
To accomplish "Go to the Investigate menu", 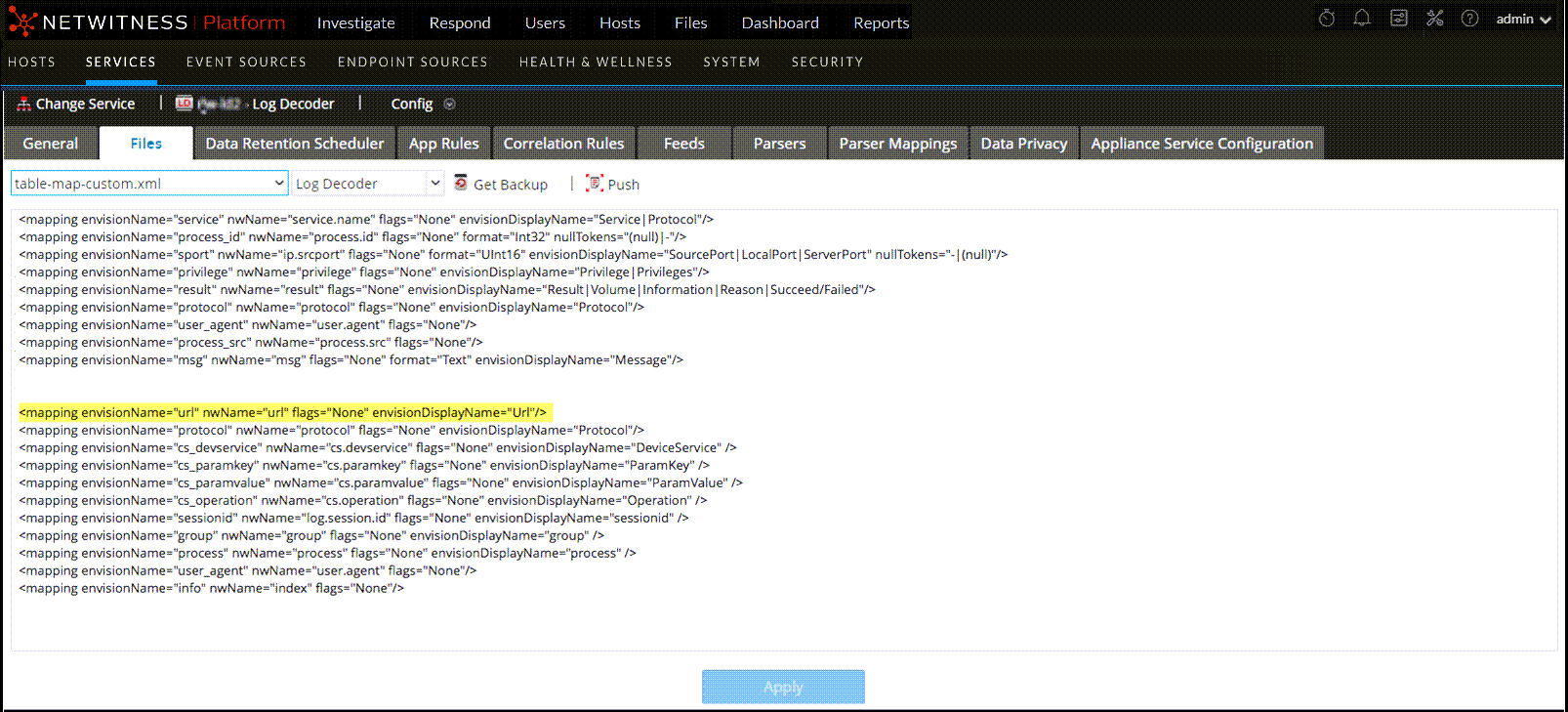I will coord(355,22).
